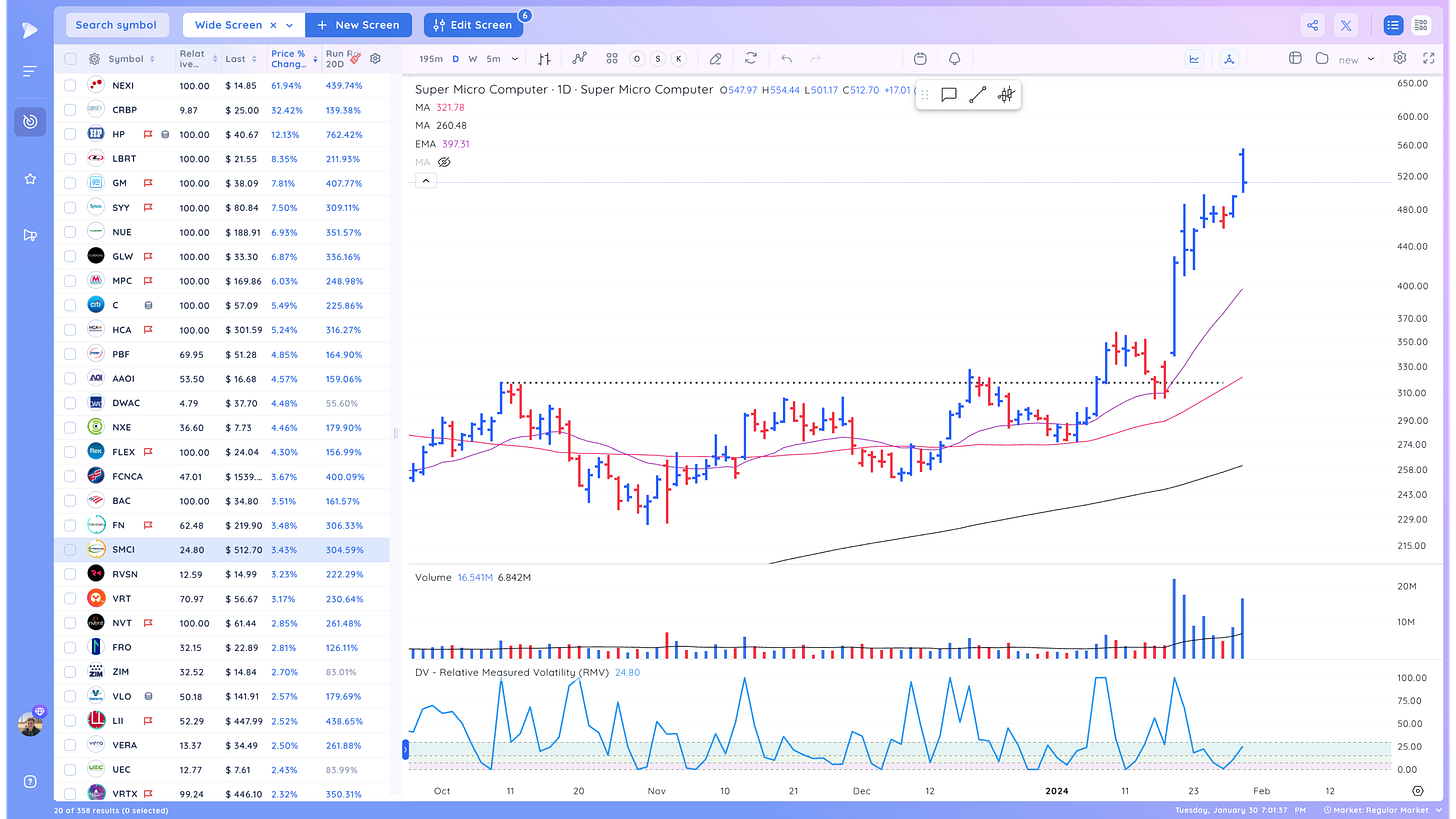The image size is (1456, 819).
Task: Open the four-squares layout templates icon
Action: [612, 59]
